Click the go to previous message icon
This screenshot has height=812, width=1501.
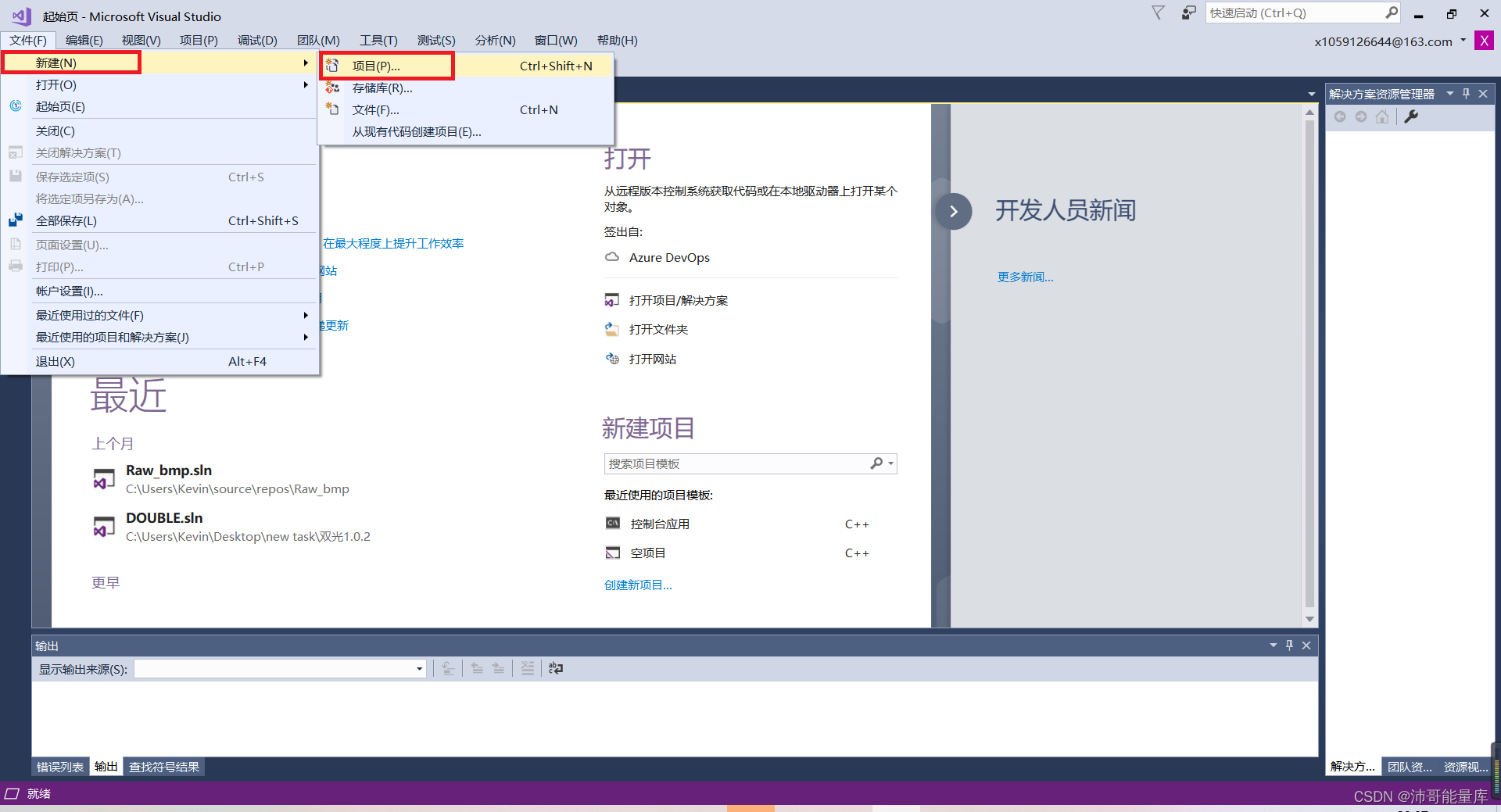pos(477,668)
